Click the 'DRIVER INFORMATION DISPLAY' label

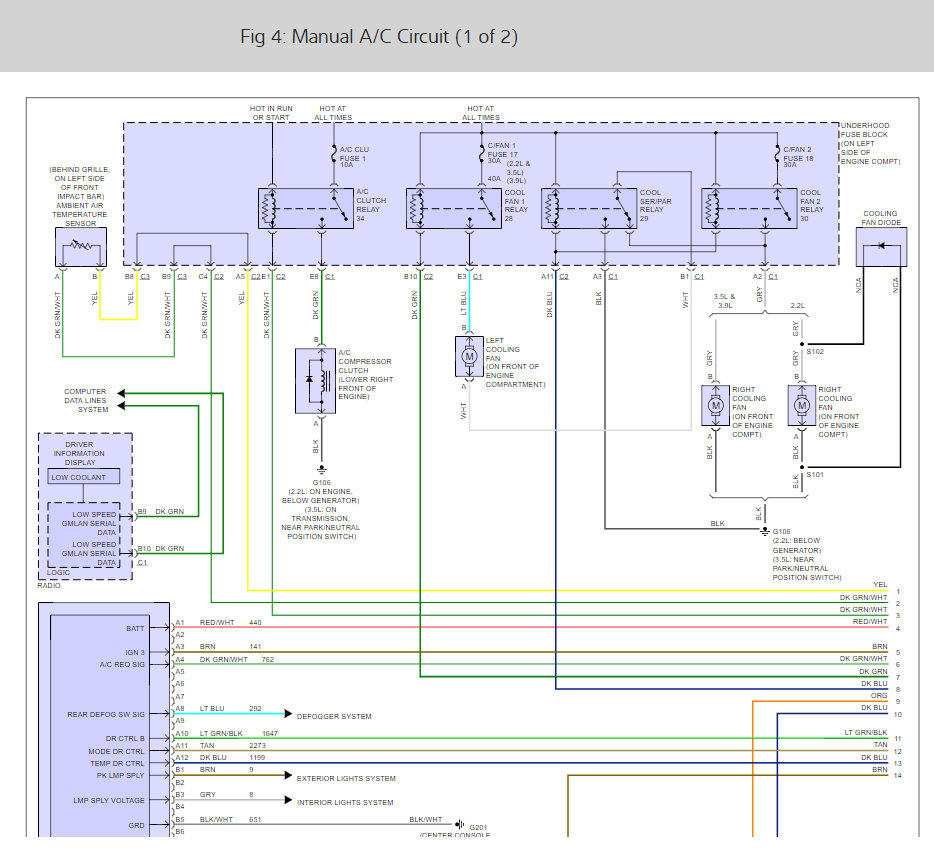[79, 453]
